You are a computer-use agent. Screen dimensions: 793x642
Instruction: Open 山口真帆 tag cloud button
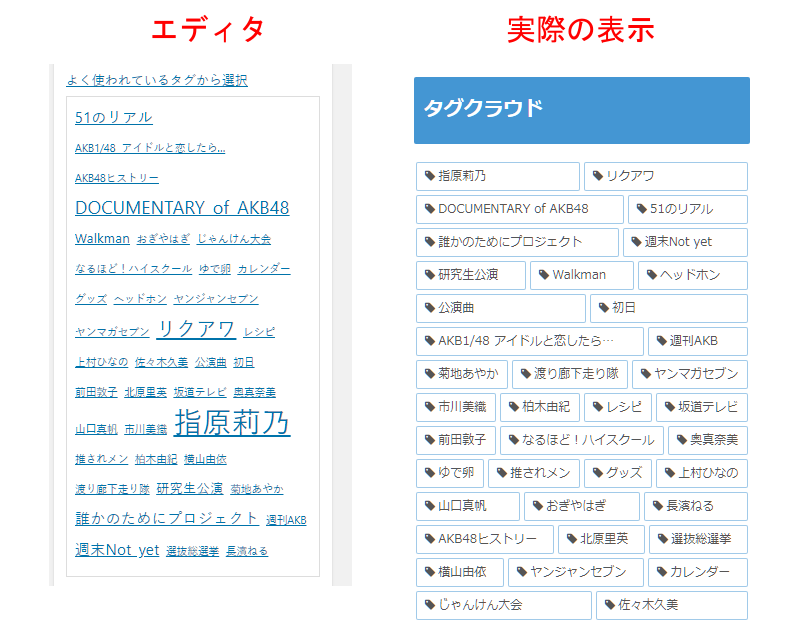tap(468, 506)
